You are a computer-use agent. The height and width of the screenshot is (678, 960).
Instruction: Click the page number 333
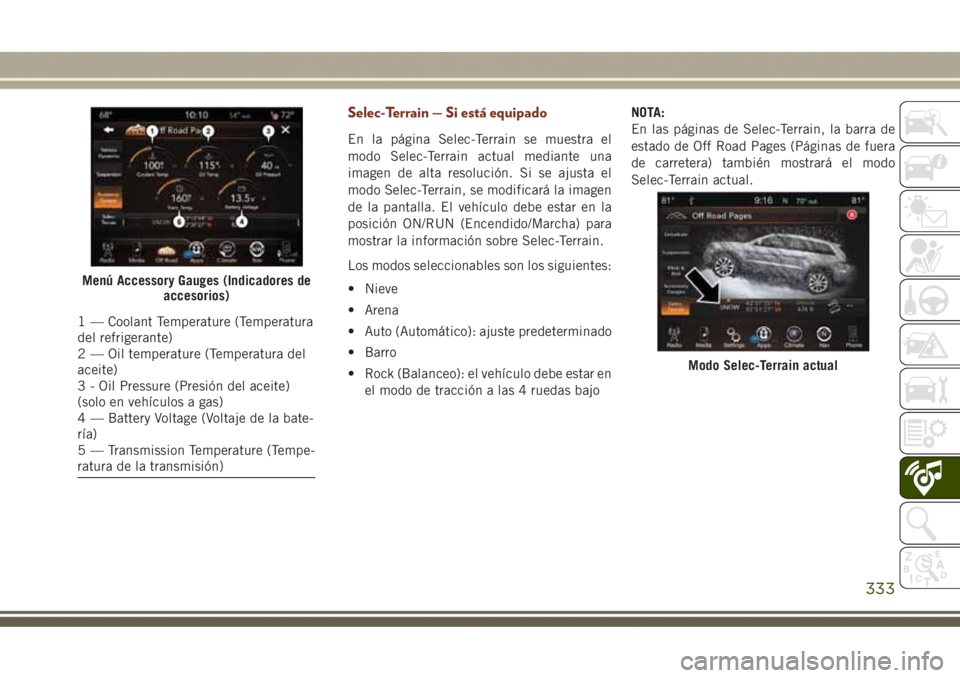[x=880, y=589]
